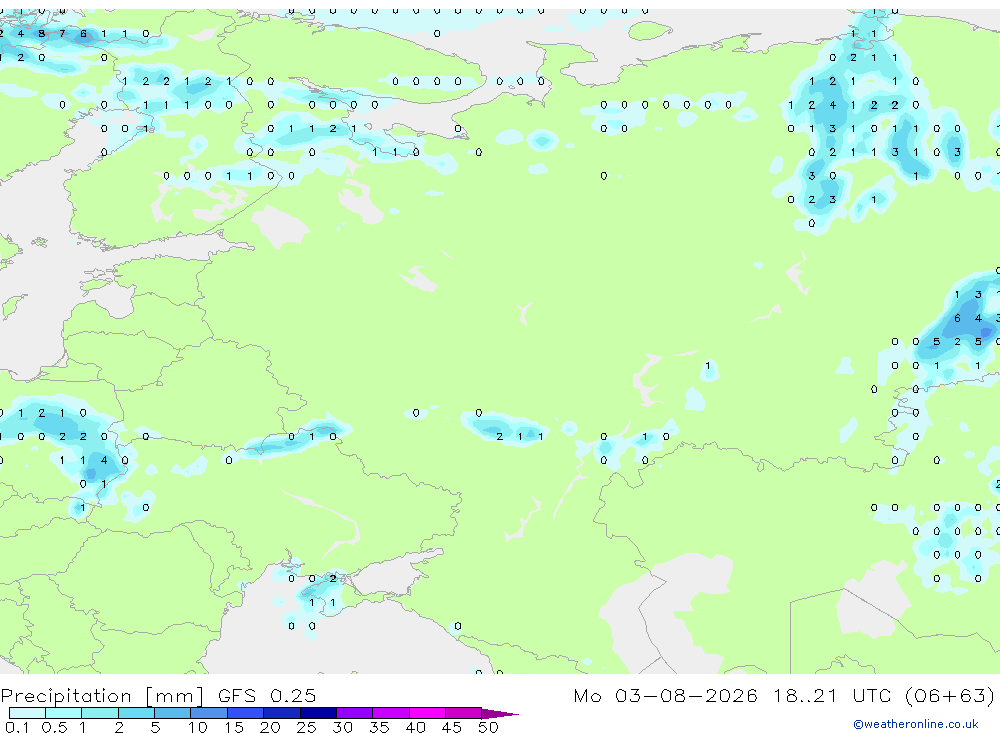Viewport: 1000px width, 733px height.
Task: Click the '7' precipitation value on map
Action: (x=62, y=34)
